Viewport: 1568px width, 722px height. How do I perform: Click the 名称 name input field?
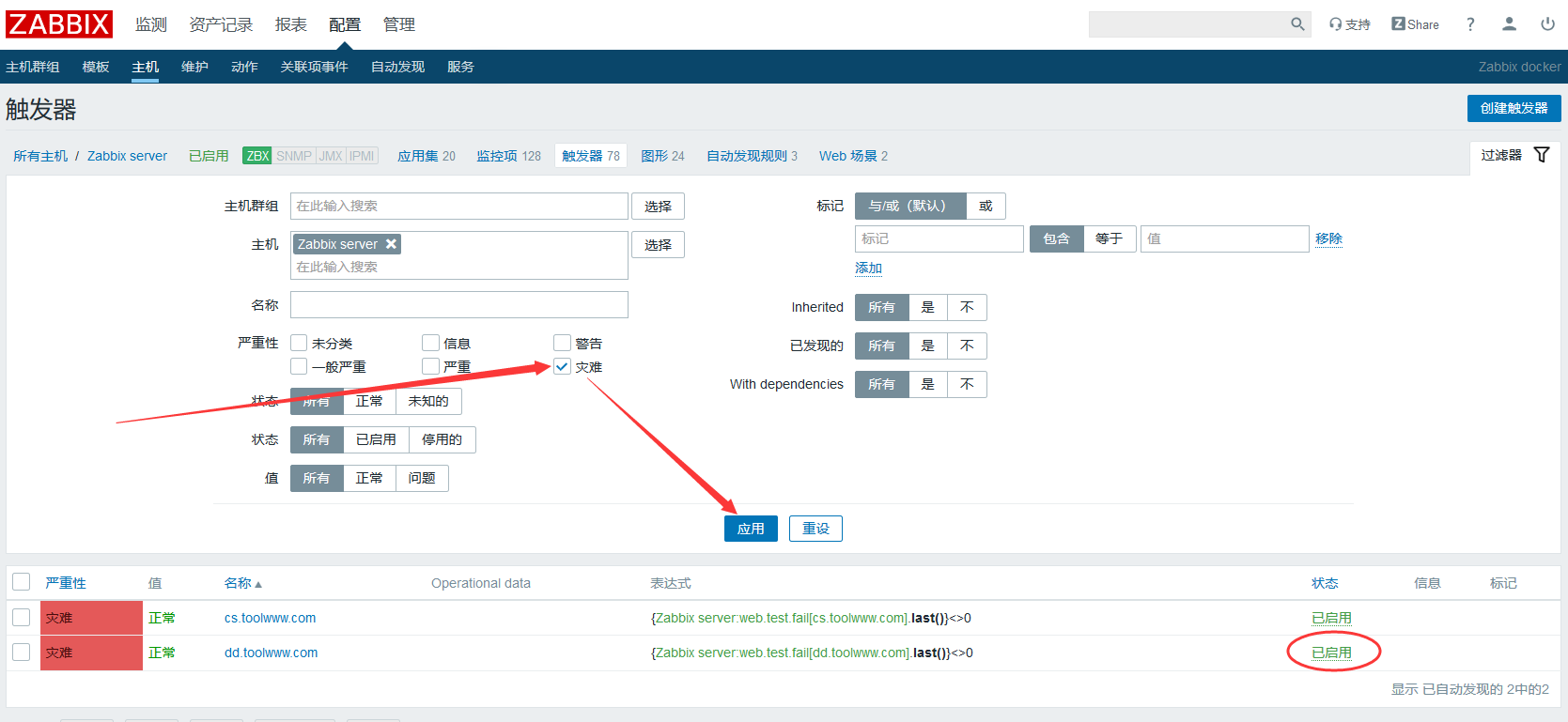coord(459,304)
